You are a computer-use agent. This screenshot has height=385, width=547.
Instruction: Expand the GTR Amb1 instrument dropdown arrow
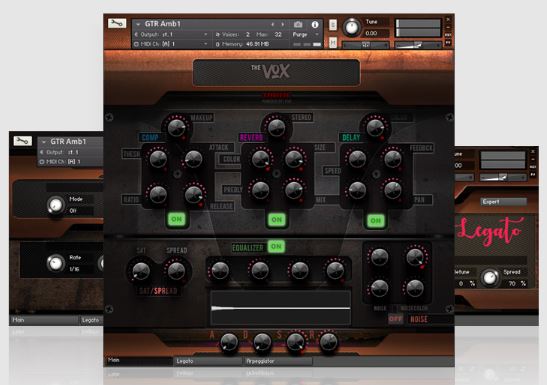click(138, 24)
